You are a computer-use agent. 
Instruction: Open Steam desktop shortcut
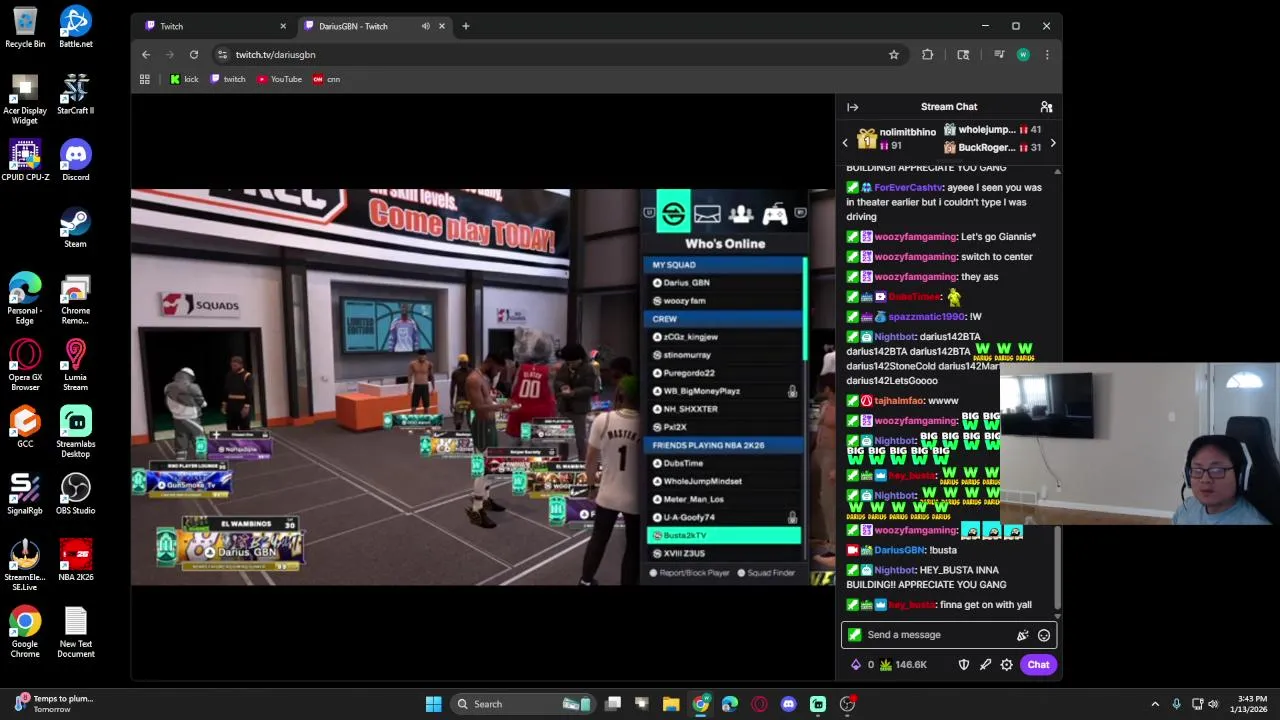[x=76, y=227]
